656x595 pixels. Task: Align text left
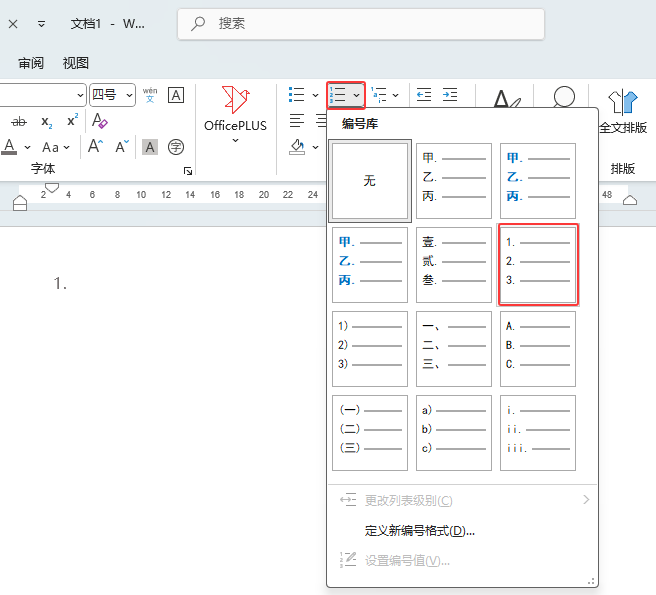297,121
